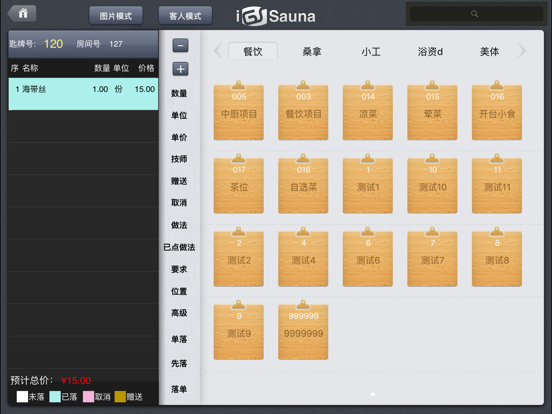Click the 技师 option

point(179,159)
